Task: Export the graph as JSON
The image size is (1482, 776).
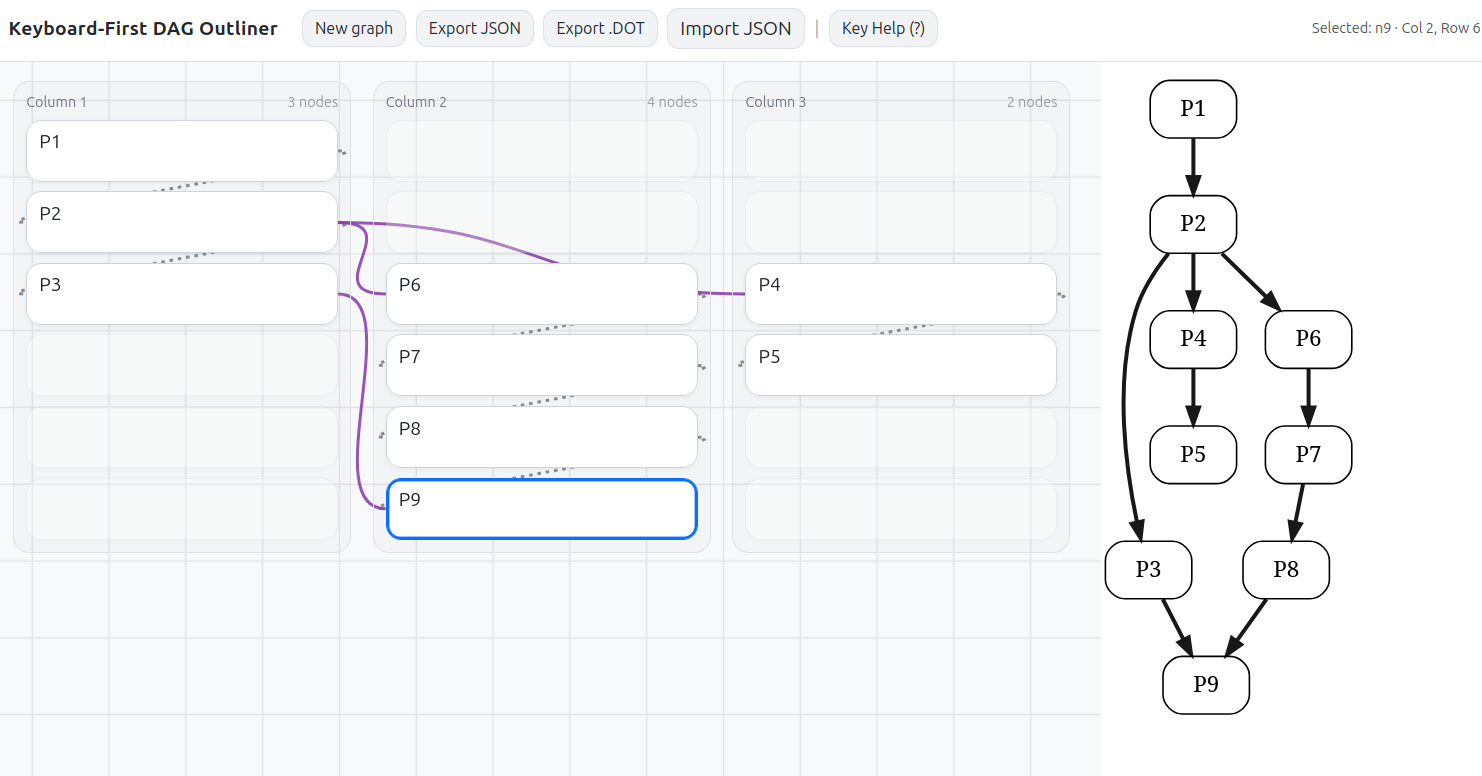Action: coord(474,28)
